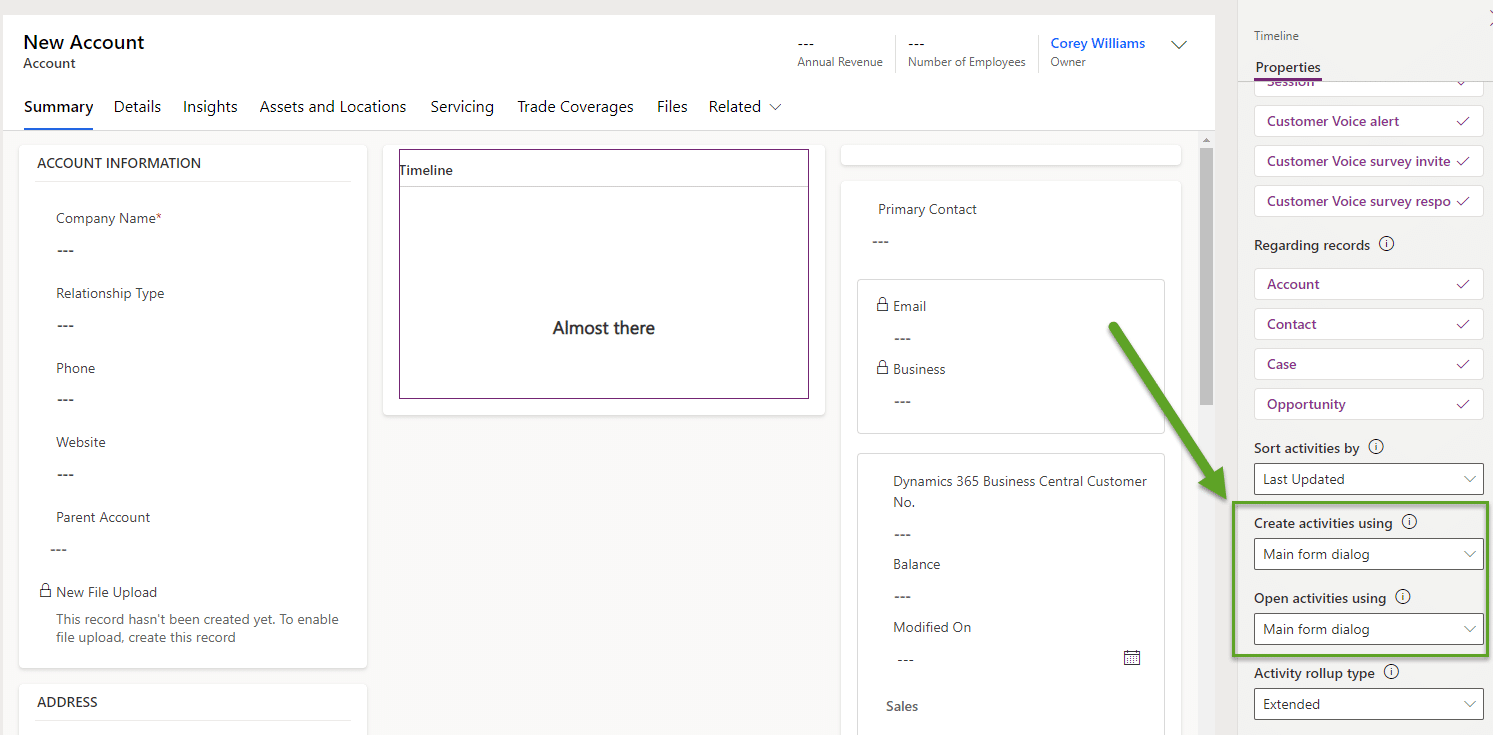
Task: Click info icon beside Sort activities by
Action: pos(1376,447)
